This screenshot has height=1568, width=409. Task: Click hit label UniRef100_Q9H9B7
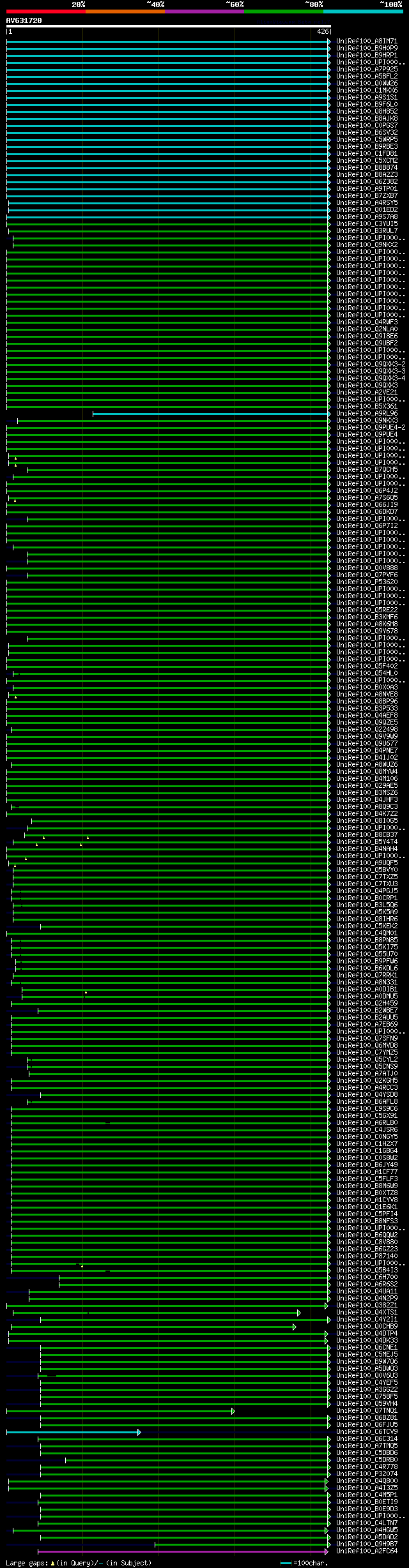(367, 1544)
